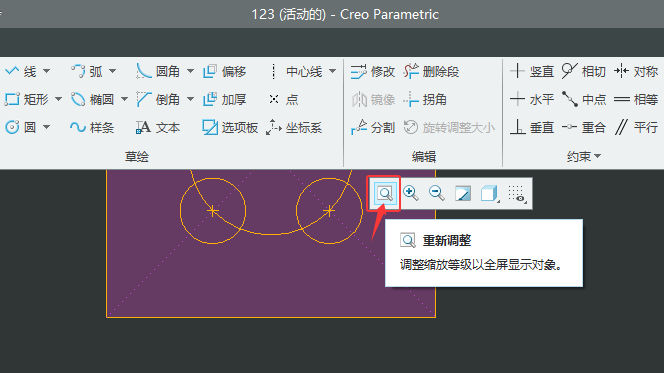Toggle the repaint view icon
664x373 pixels.
463,193
